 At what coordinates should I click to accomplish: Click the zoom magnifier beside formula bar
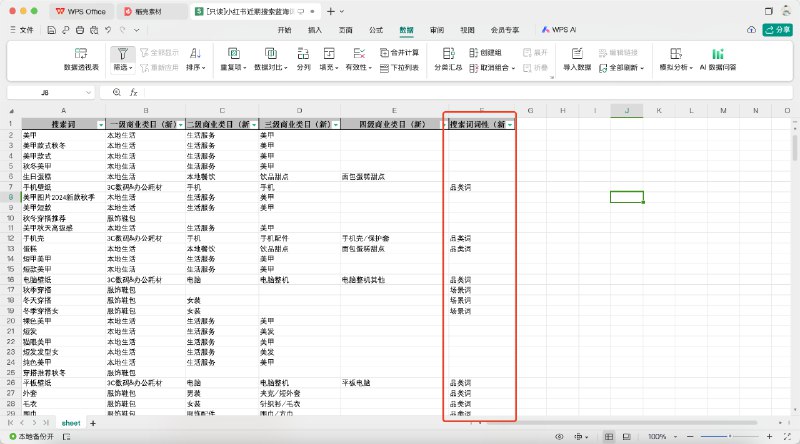pos(117,92)
